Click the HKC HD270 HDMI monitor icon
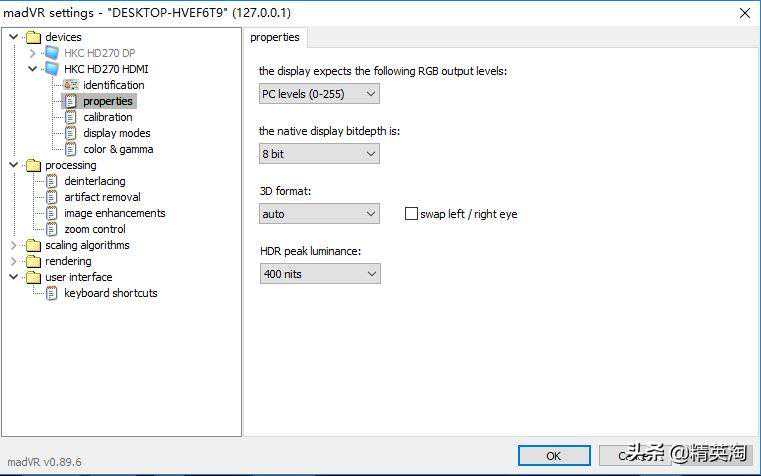Viewport: 761px width, 476px height. 52,69
